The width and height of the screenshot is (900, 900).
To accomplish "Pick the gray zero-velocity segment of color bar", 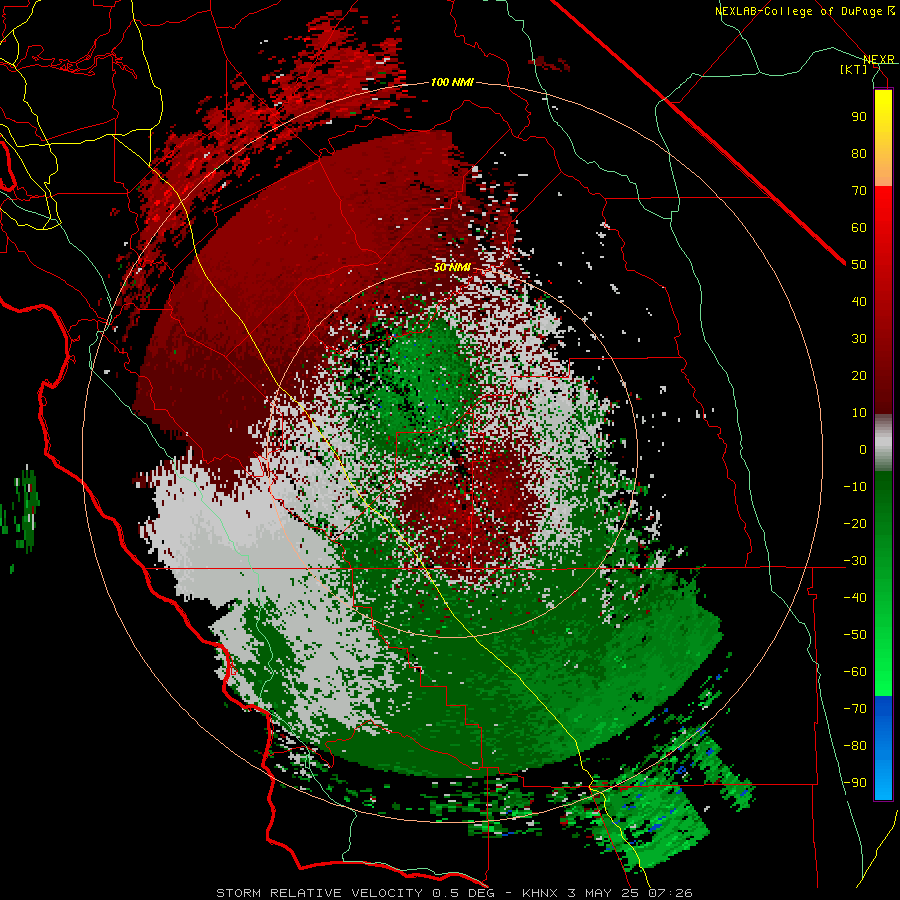I will (883, 443).
